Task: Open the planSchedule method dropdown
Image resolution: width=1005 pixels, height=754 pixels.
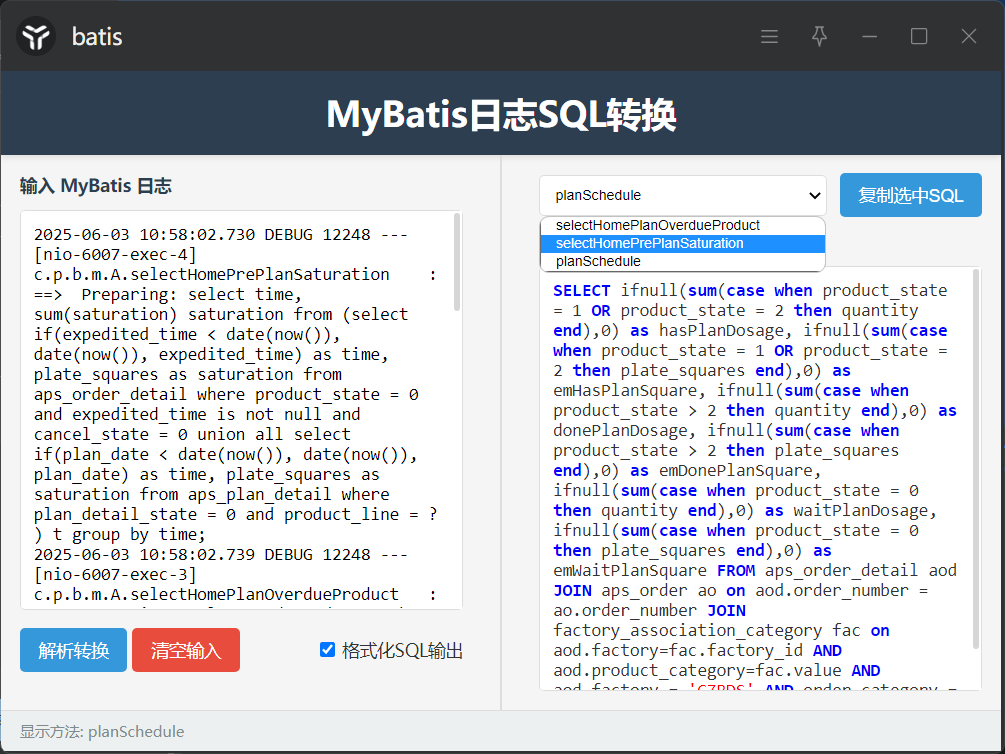Action: [683, 195]
